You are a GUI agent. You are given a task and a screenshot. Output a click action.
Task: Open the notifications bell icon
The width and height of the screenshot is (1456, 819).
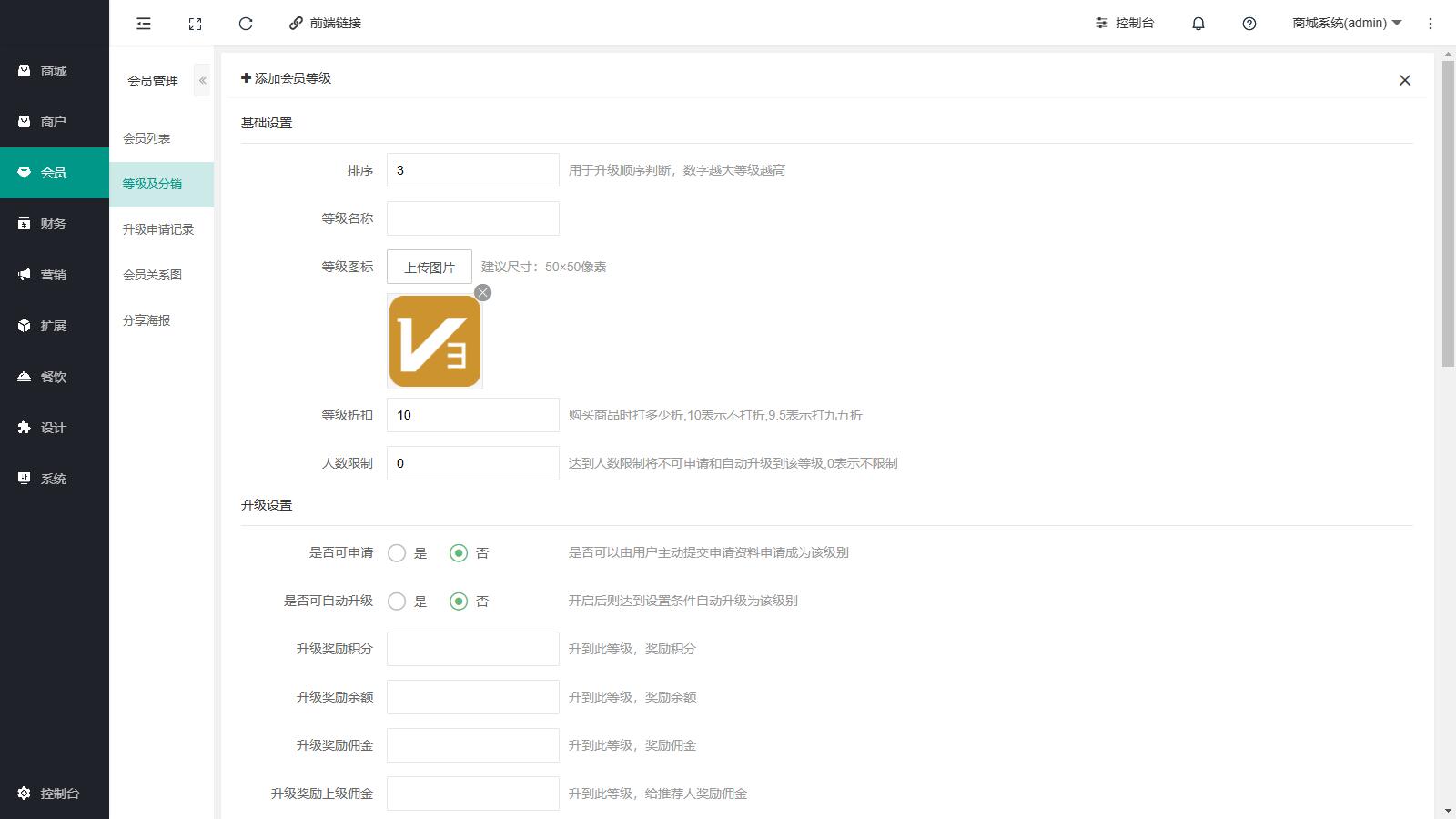1198,24
